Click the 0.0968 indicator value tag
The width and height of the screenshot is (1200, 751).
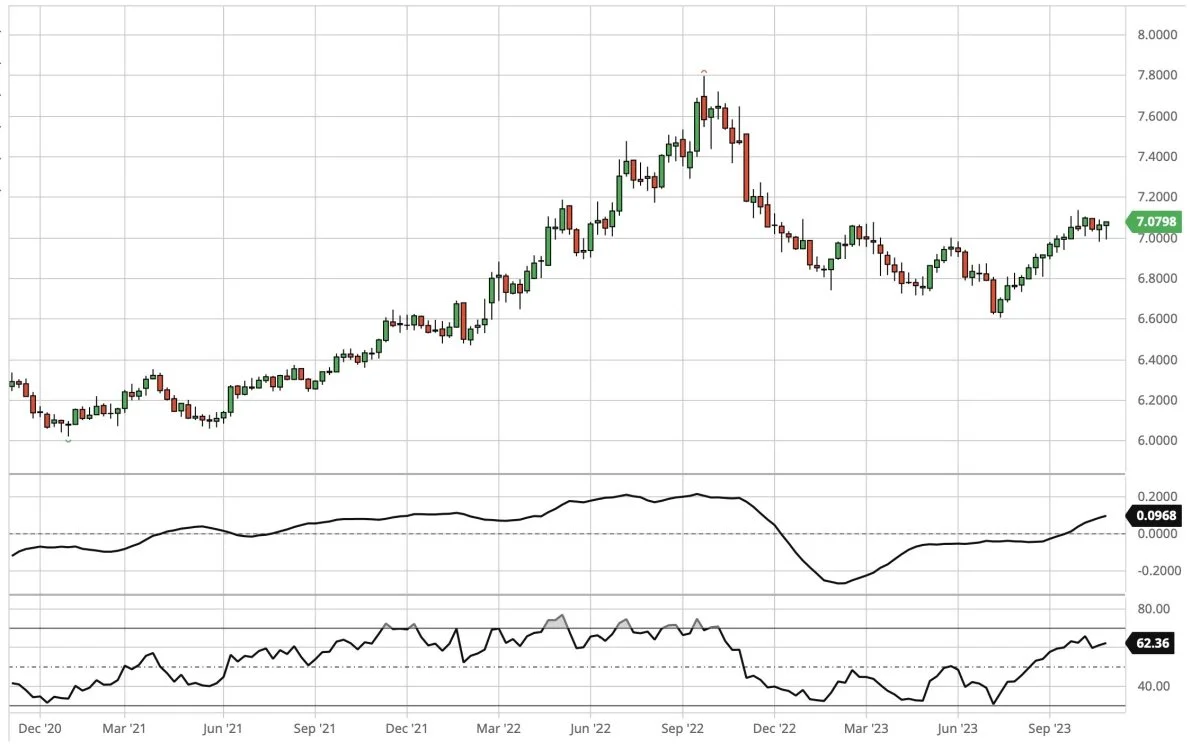click(x=1152, y=516)
